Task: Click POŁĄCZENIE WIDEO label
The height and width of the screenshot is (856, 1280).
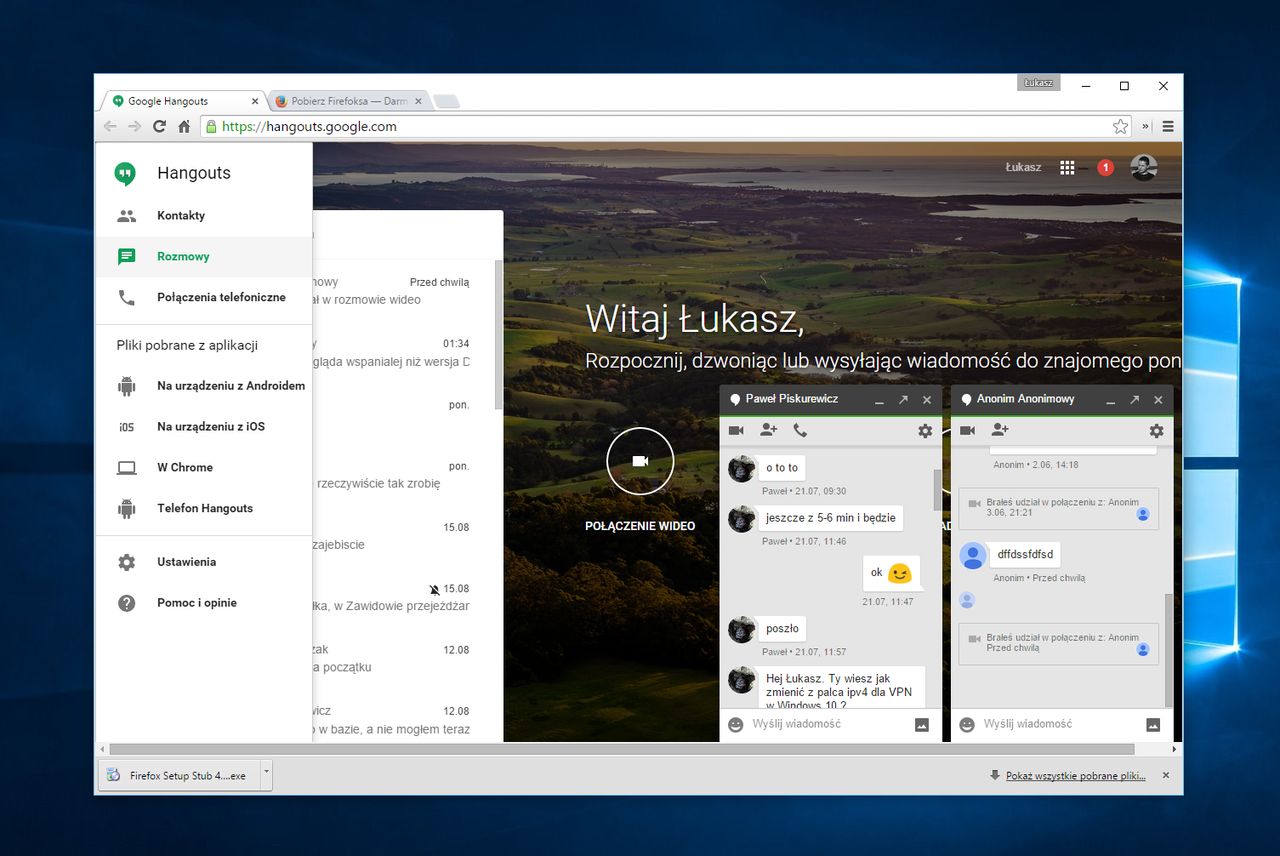Action: [x=640, y=526]
